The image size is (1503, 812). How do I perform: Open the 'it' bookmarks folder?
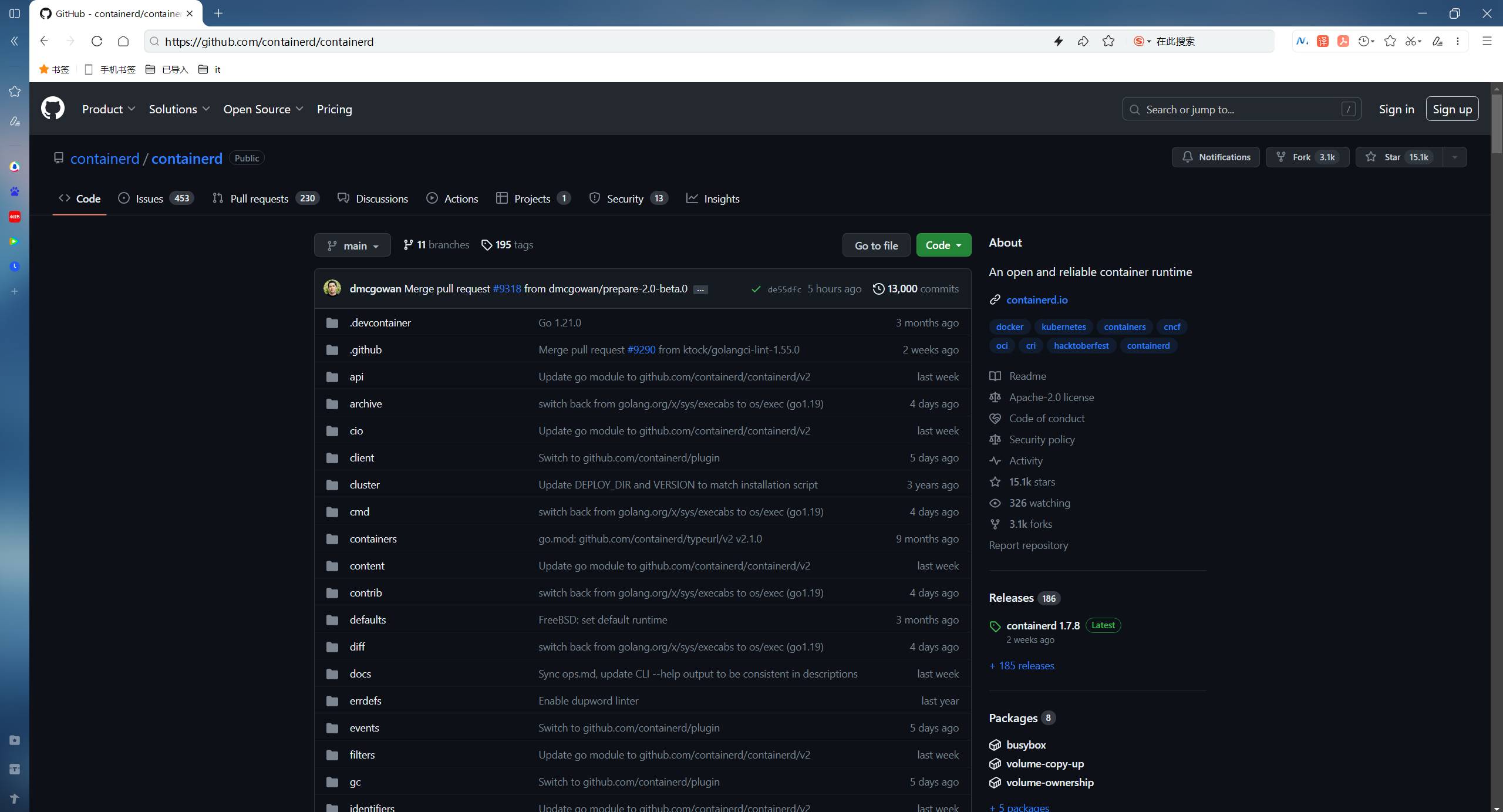coord(210,69)
